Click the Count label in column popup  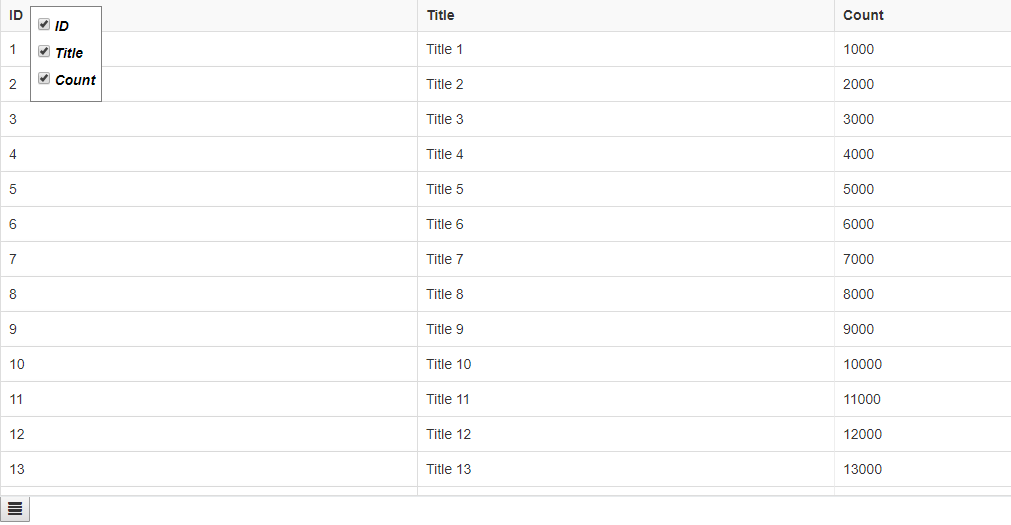[75, 80]
